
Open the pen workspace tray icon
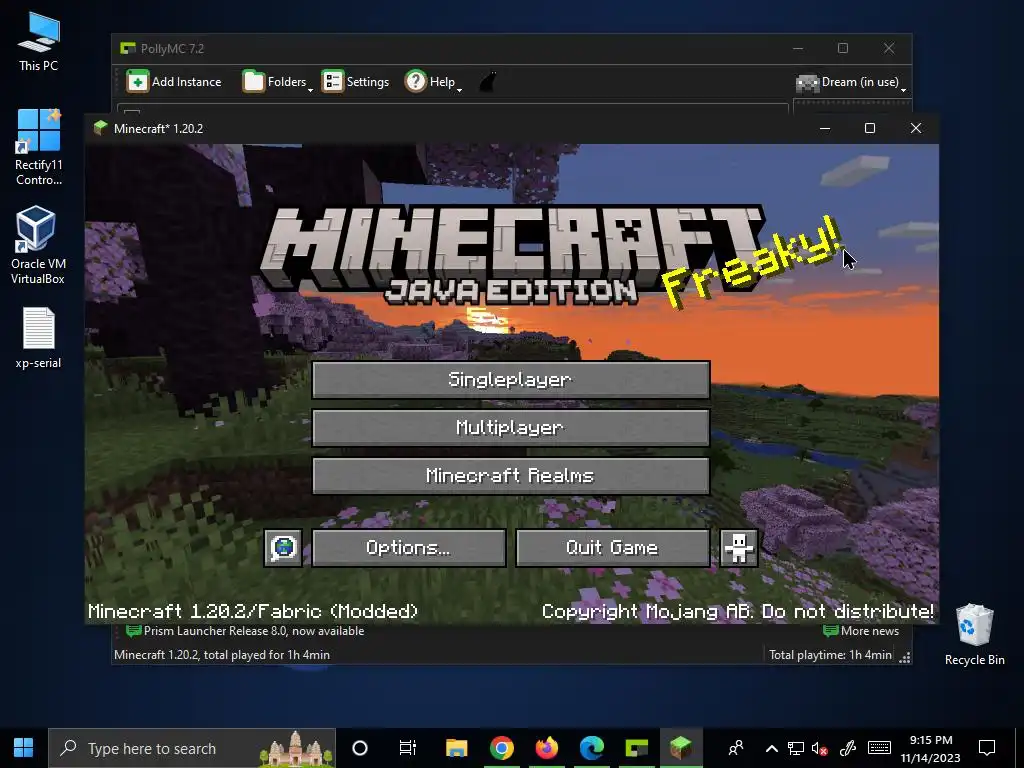click(x=848, y=748)
